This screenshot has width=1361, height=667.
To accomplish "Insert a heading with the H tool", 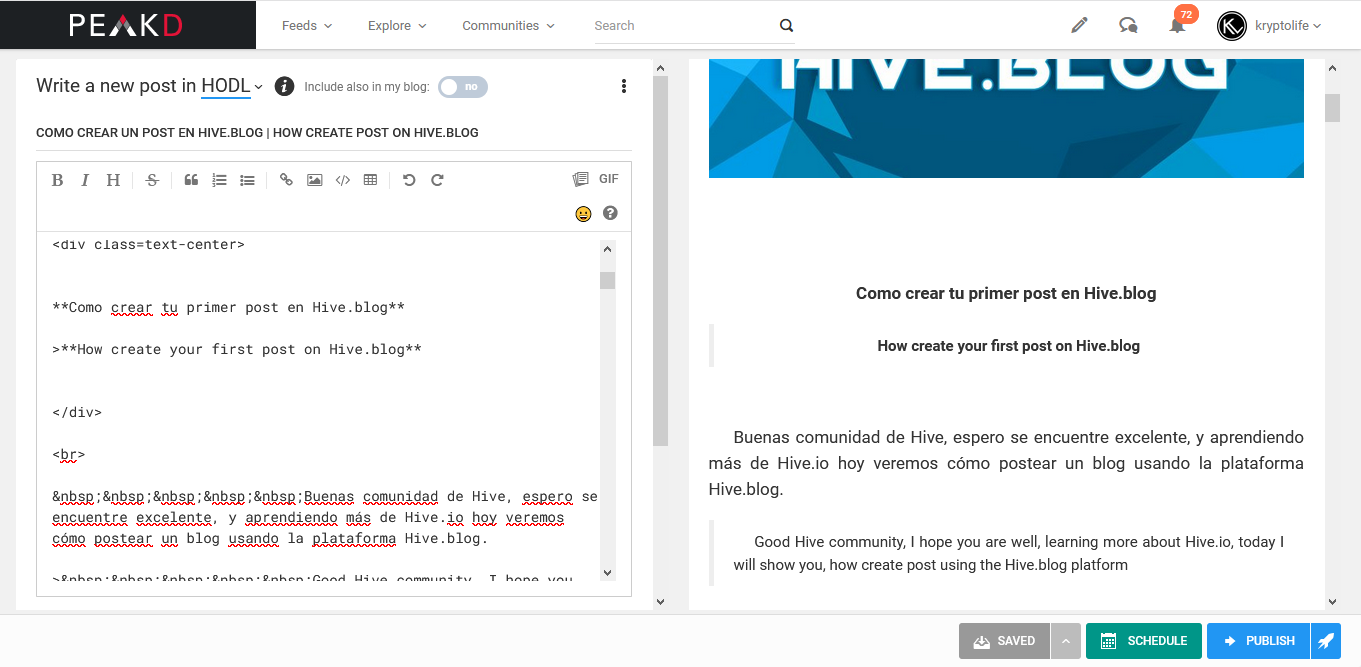I will click(x=113, y=180).
